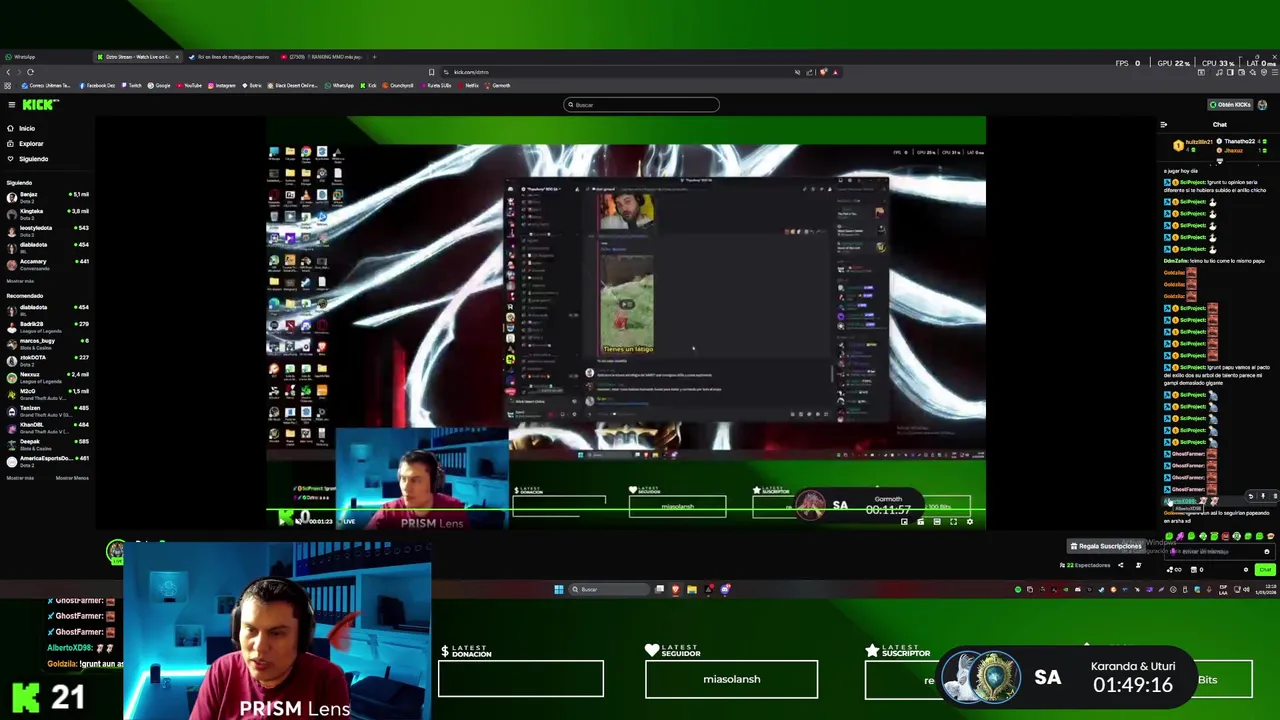The image size is (1280, 720).
Task: Reload the browser page
Action: (x=30, y=72)
